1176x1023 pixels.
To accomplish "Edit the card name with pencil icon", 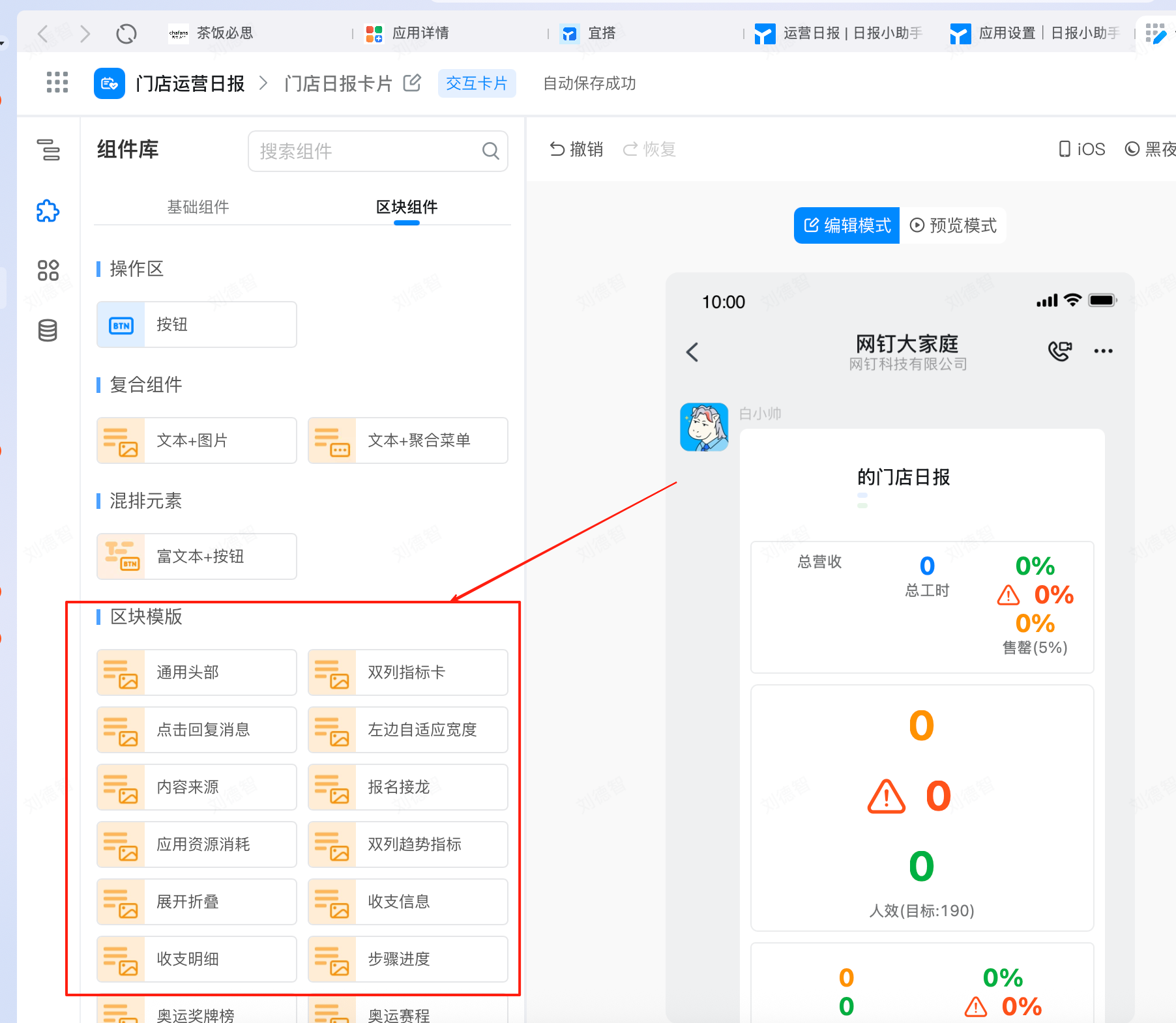I will 412,83.
